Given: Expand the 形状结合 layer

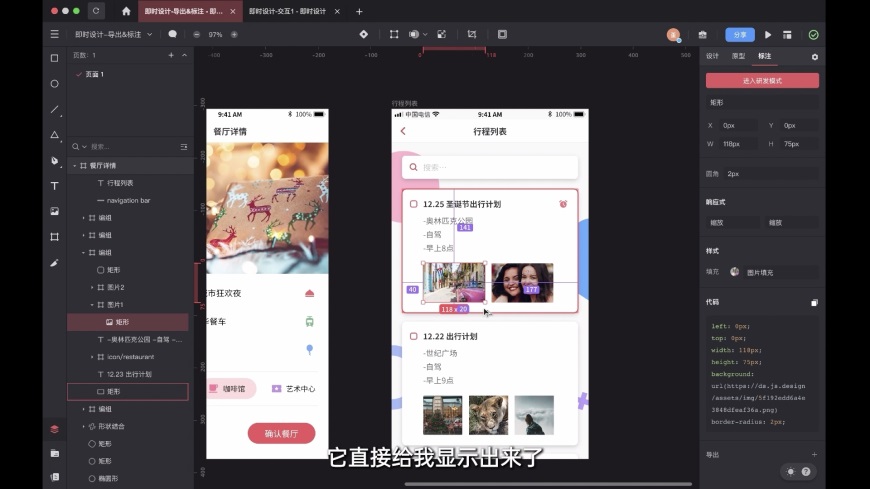Looking at the screenshot, I should pos(83,426).
